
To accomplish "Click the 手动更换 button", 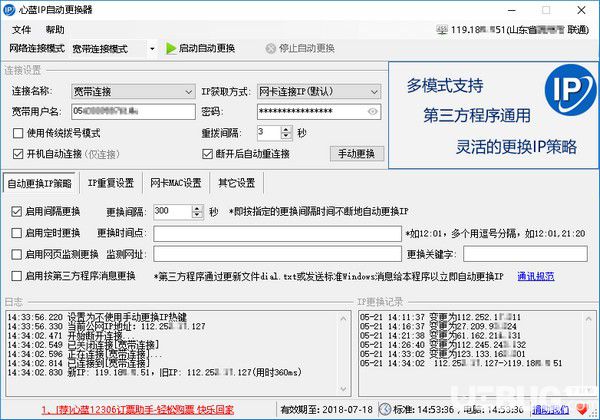I will click(x=357, y=154).
